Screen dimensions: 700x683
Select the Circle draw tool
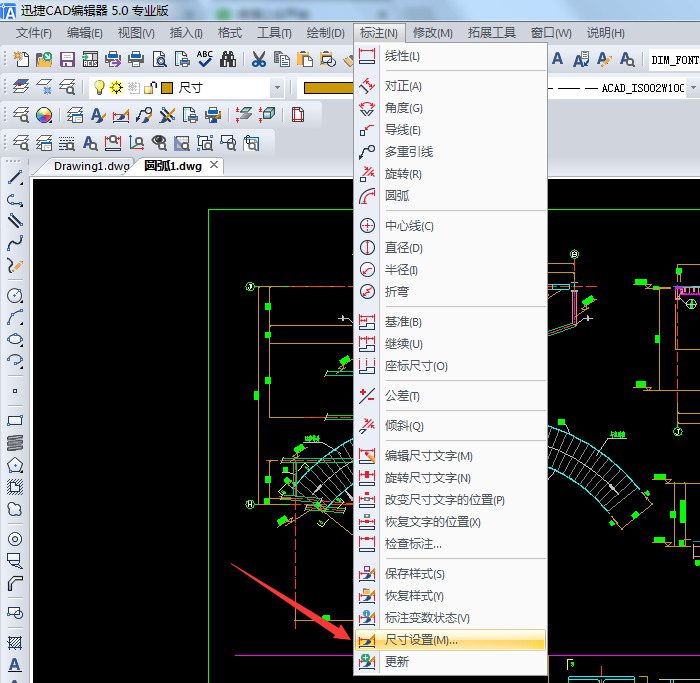[x=15, y=296]
